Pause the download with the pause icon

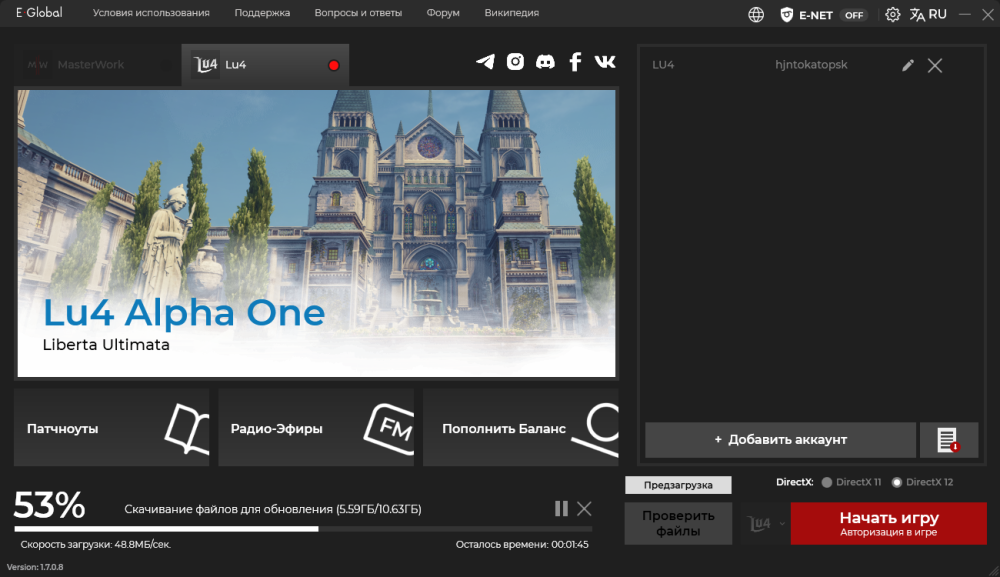[561, 508]
